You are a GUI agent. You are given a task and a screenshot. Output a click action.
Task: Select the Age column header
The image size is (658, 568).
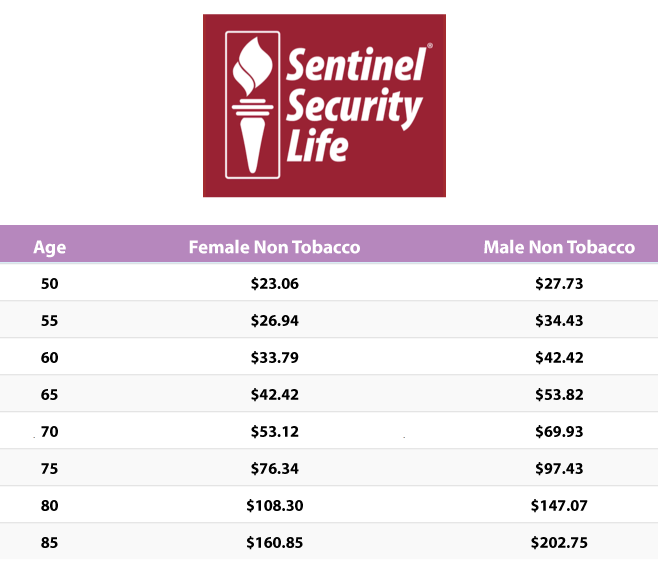(50, 247)
